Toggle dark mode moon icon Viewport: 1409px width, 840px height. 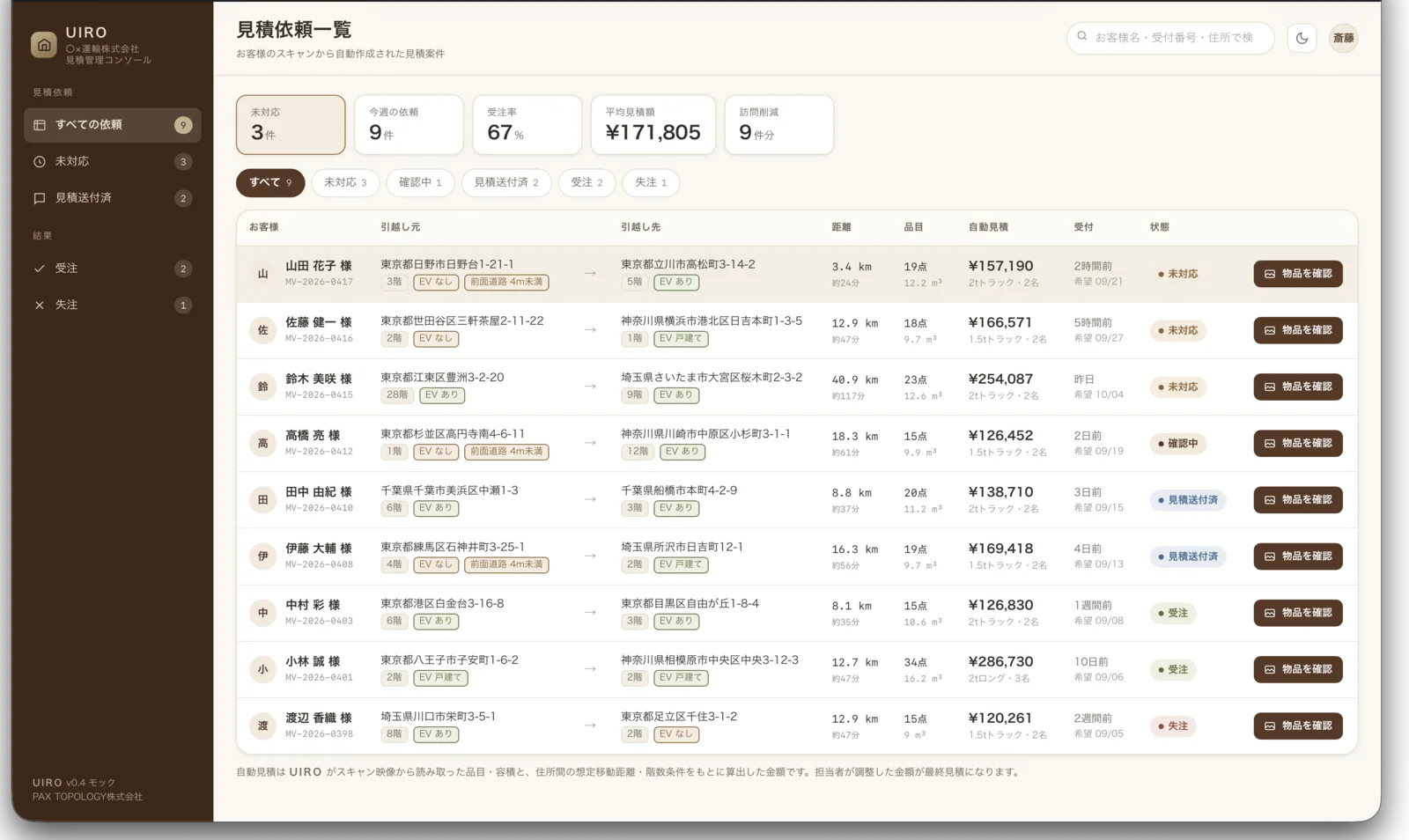1302,38
